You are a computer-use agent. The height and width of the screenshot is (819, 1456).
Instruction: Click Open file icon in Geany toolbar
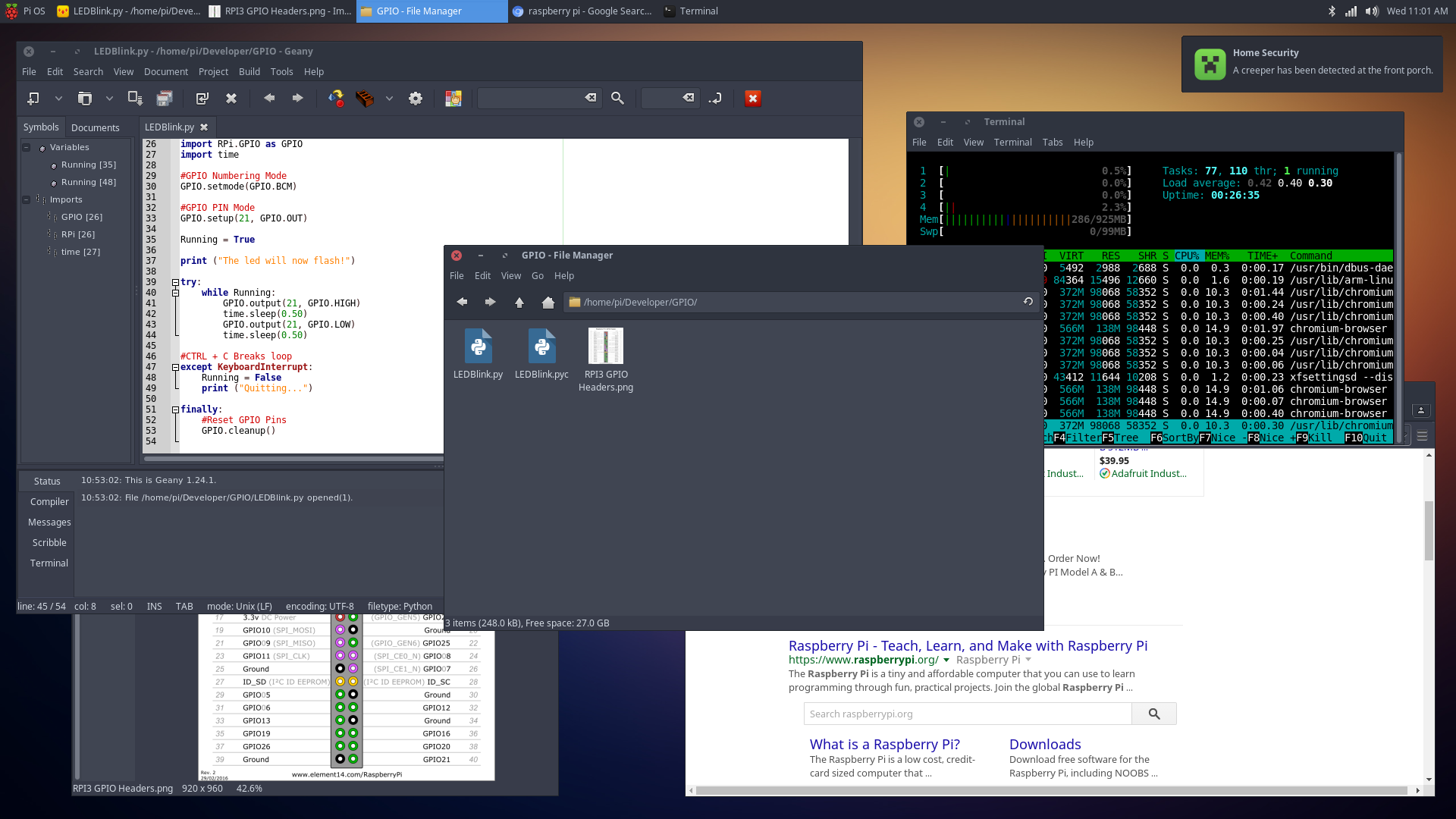[85, 99]
